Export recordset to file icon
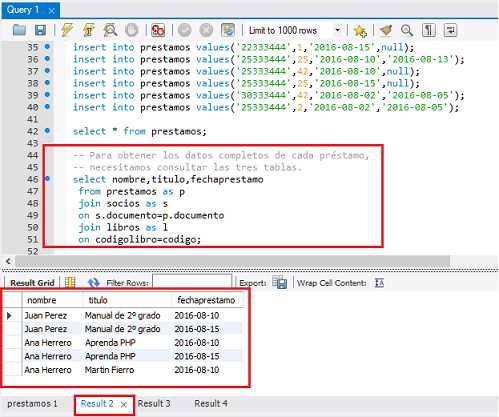499x417 pixels. click(279, 283)
